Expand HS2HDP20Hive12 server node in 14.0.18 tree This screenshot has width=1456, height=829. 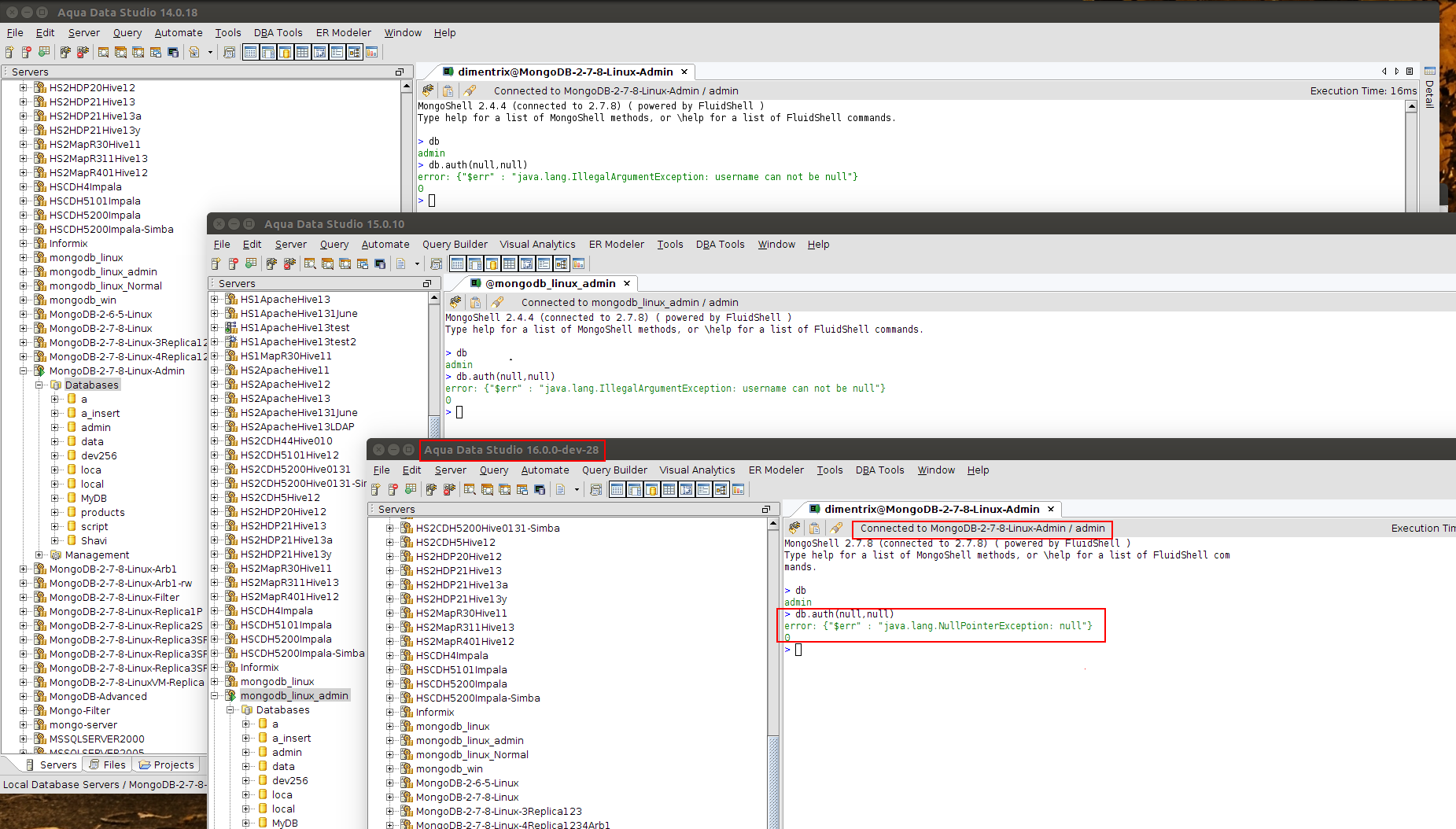[24, 88]
